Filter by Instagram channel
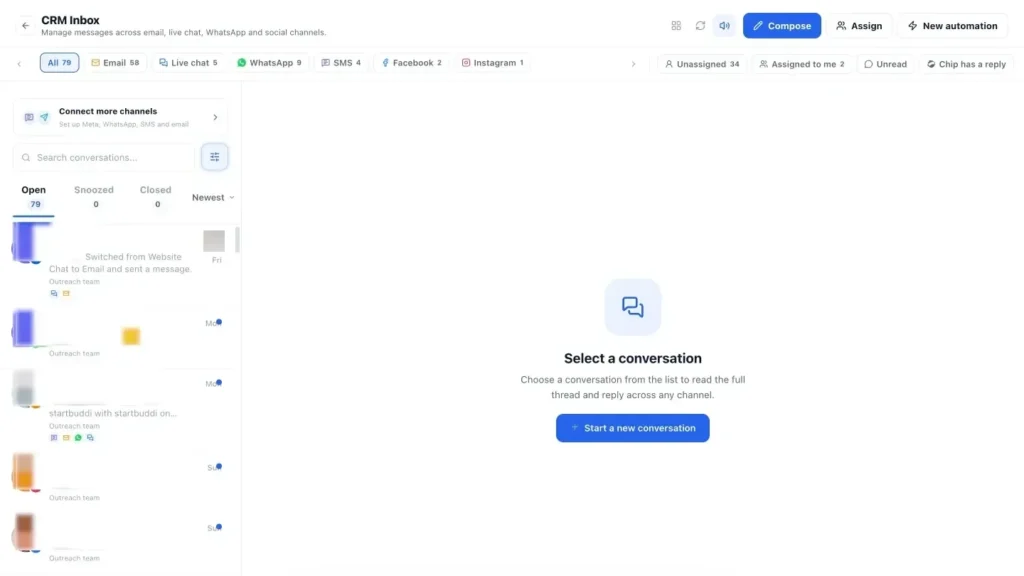The image size is (1024, 576). tap(493, 63)
